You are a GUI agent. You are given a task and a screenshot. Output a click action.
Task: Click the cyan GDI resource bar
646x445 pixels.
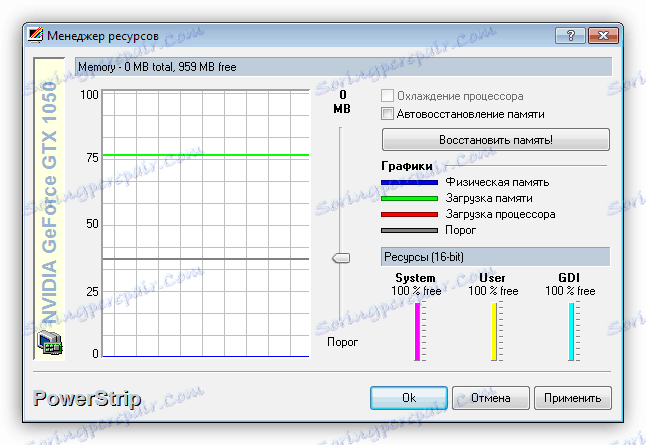(x=571, y=332)
